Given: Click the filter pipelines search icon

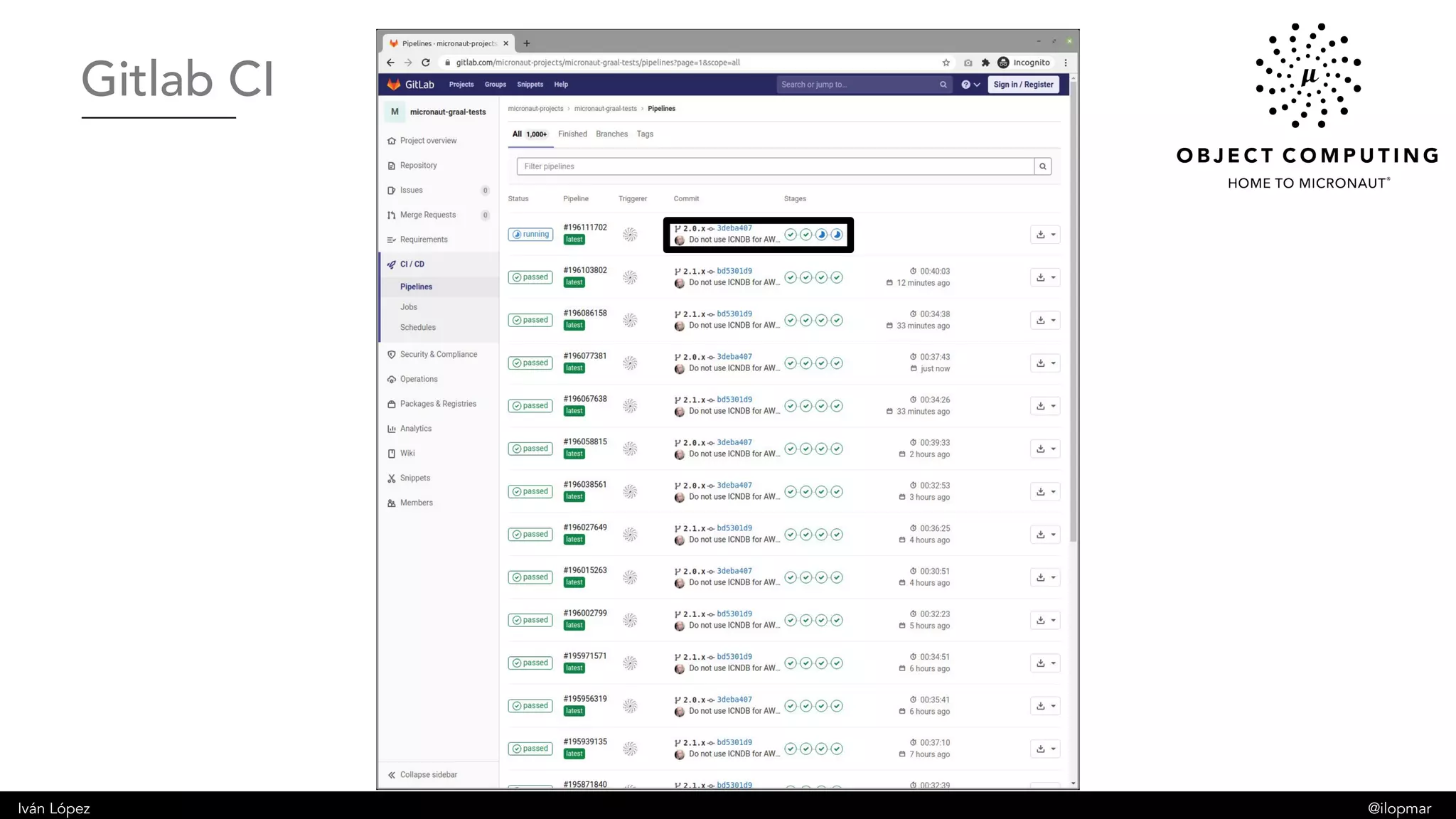Looking at the screenshot, I should click(x=1043, y=166).
